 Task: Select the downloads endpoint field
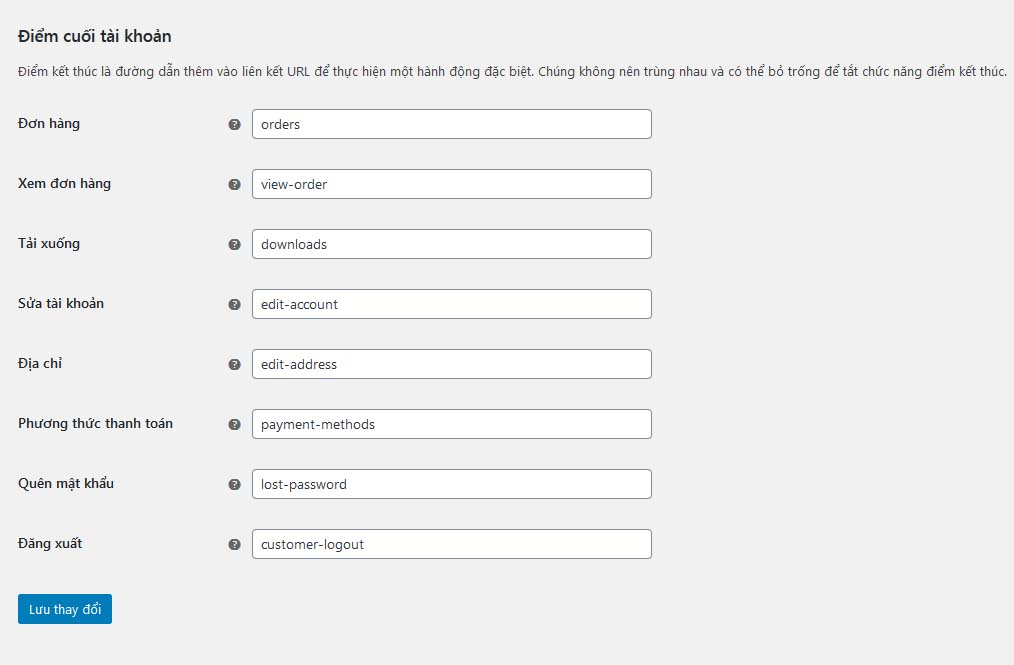451,244
